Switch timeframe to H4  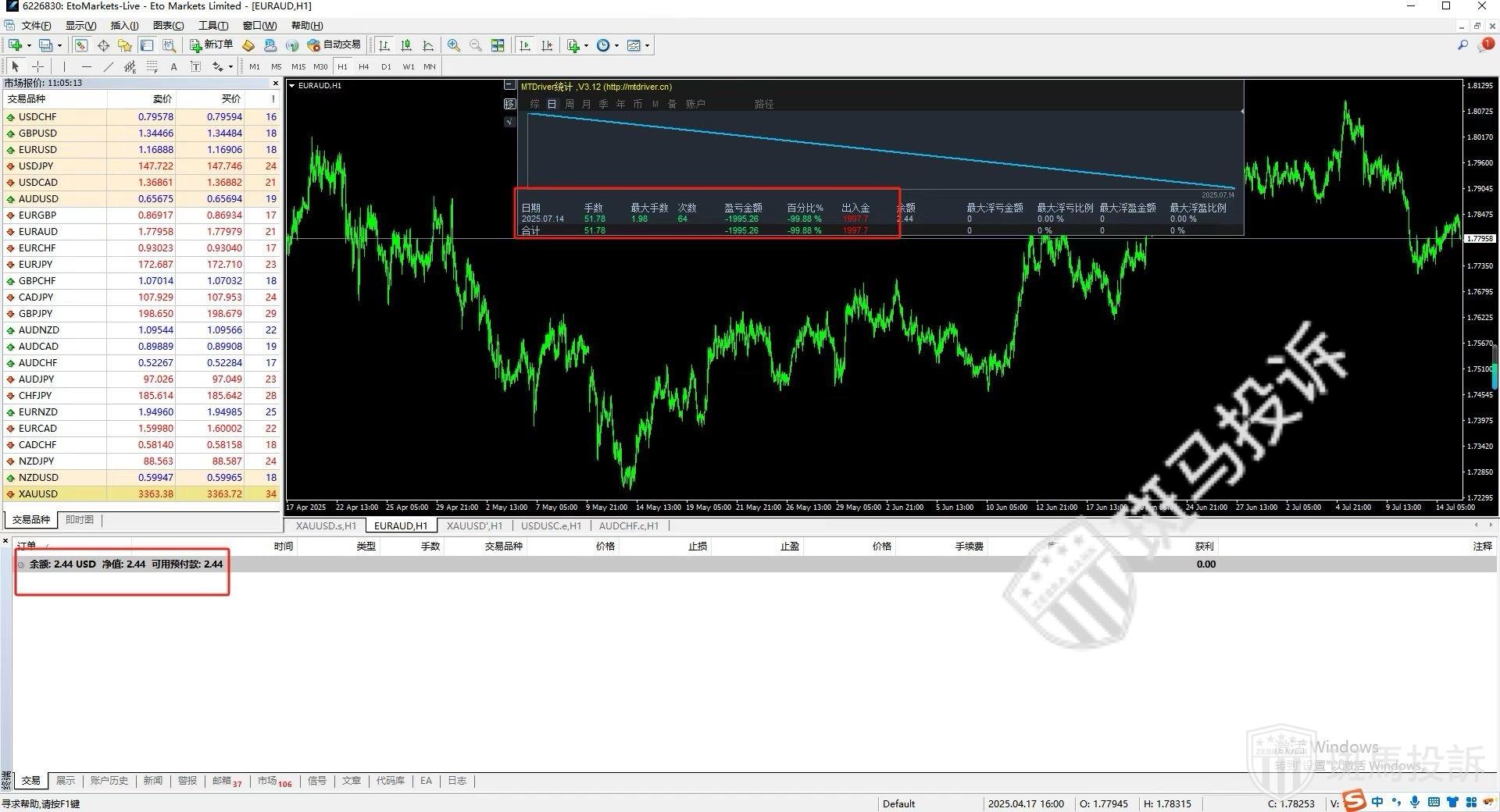point(363,66)
